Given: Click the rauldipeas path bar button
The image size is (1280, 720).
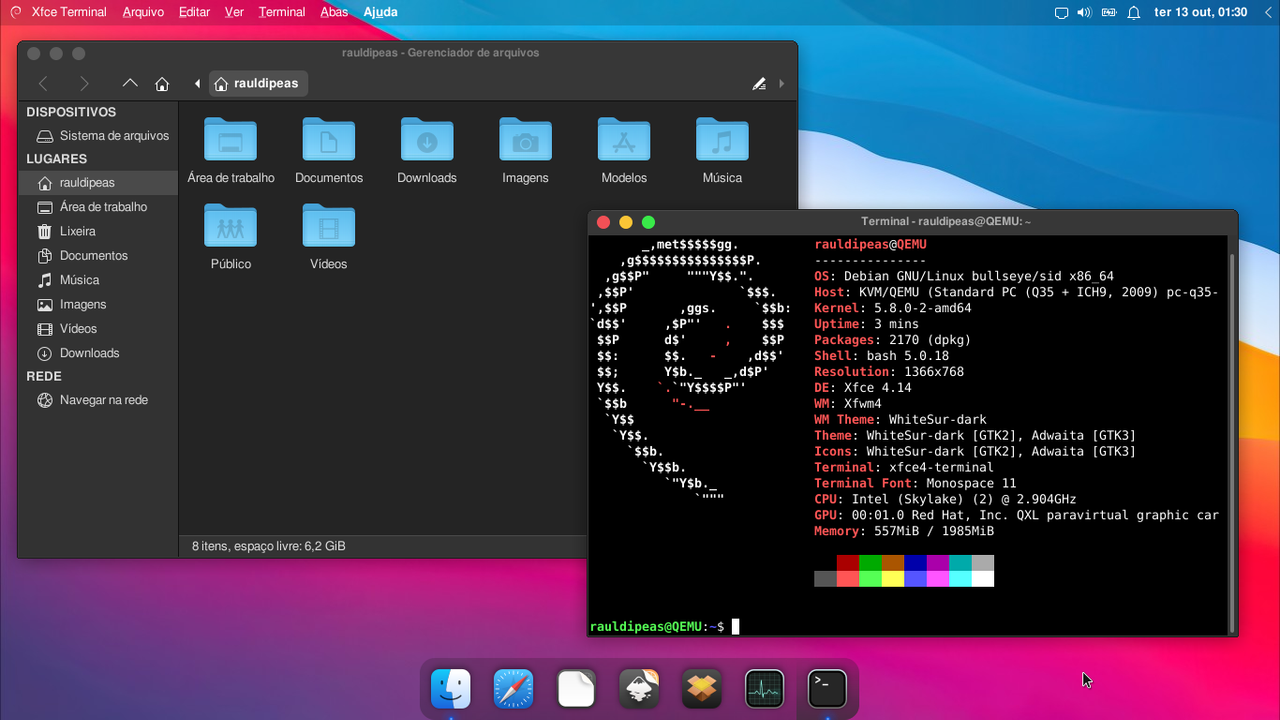Looking at the screenshot, I should pos(258,84).
